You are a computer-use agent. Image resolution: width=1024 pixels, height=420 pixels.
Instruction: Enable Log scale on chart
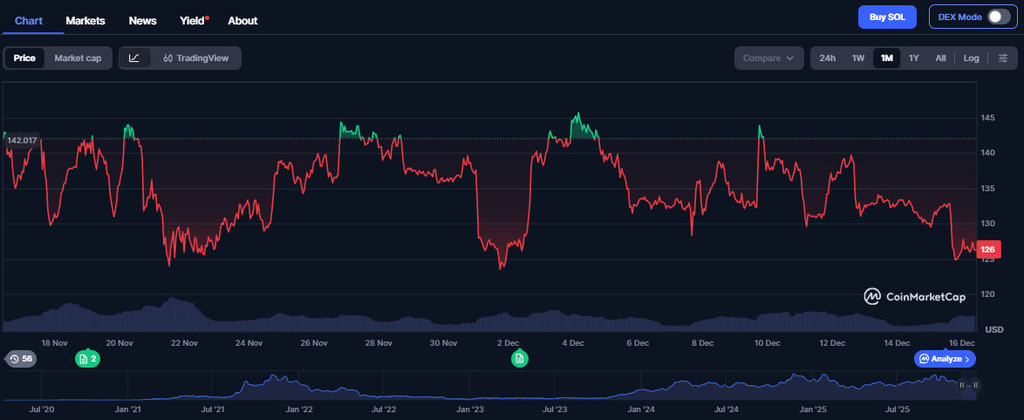[971, 58]
